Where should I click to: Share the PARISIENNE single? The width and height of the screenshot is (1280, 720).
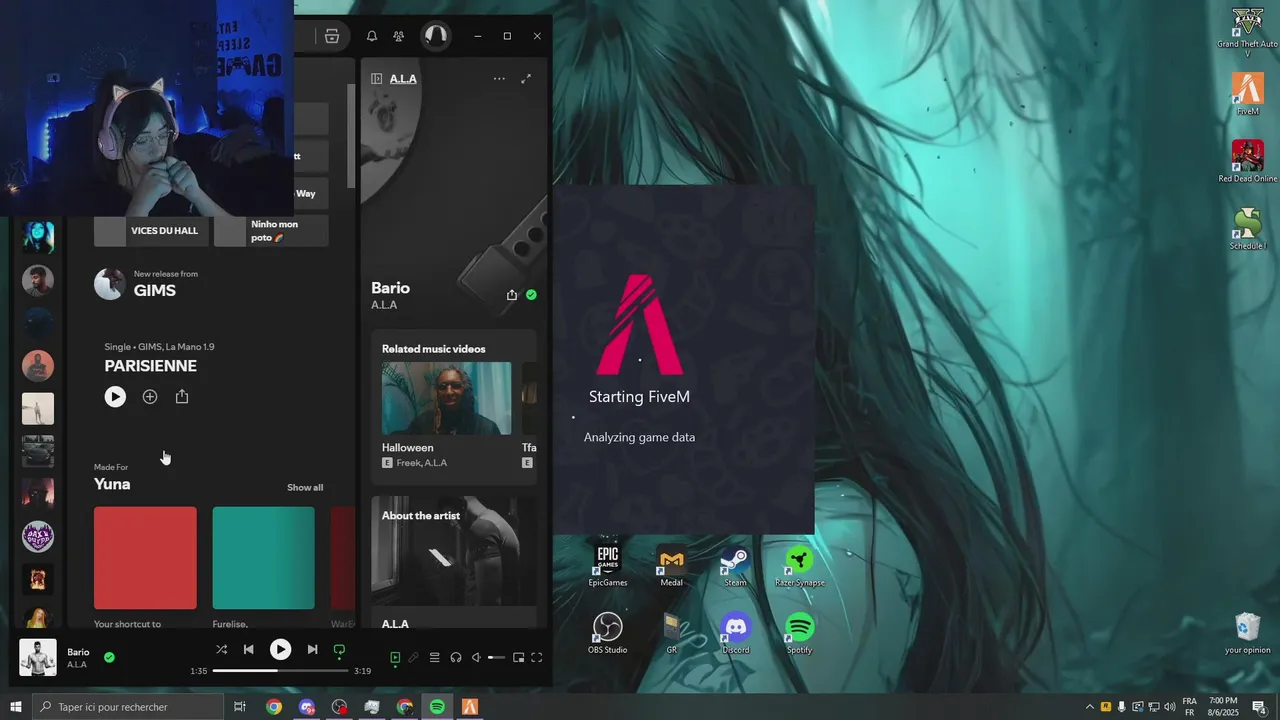[182, 397]
